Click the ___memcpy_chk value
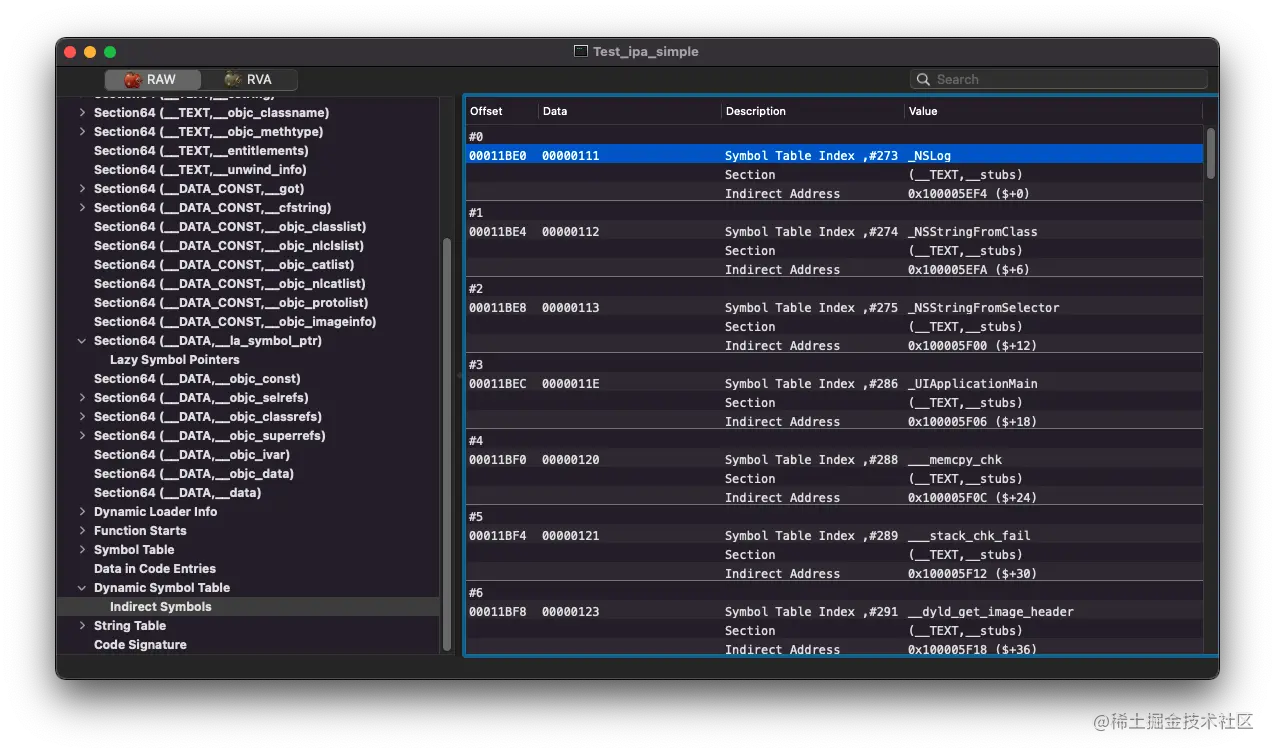 pos(954,459)
